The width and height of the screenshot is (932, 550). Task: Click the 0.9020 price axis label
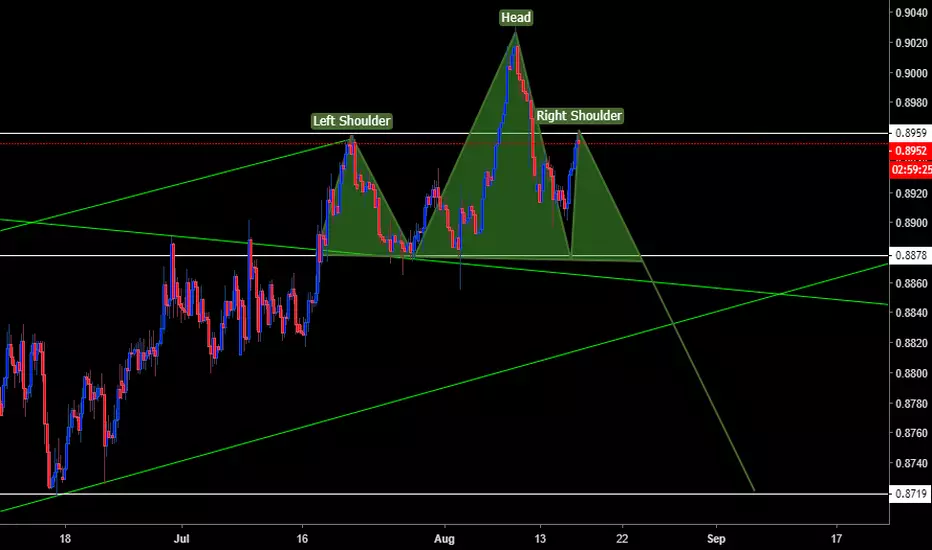coord(911,43)
